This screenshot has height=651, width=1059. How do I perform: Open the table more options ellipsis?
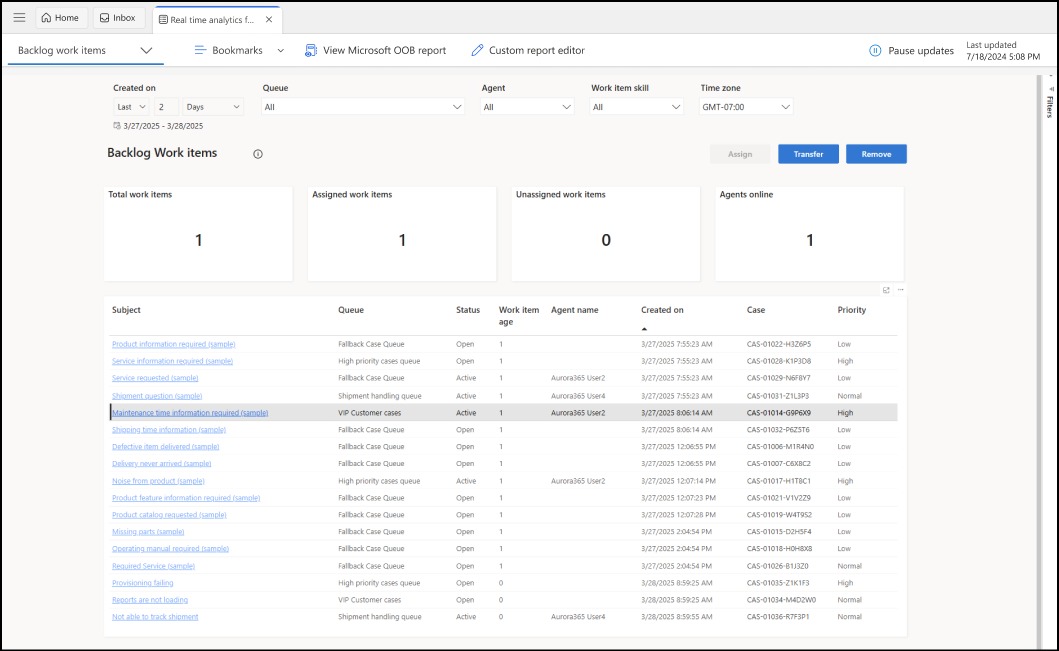click(x=900, y=290)
